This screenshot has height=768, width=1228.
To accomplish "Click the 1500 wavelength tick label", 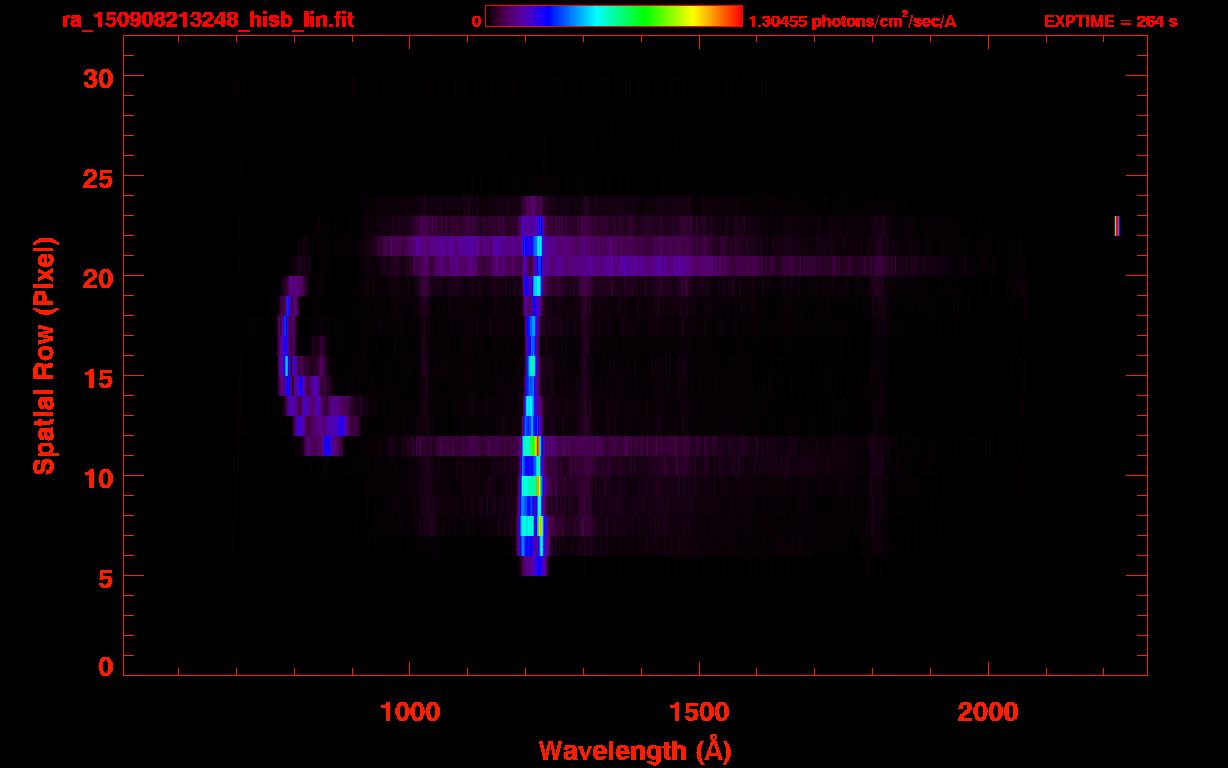I will click(x=699, y=712).
